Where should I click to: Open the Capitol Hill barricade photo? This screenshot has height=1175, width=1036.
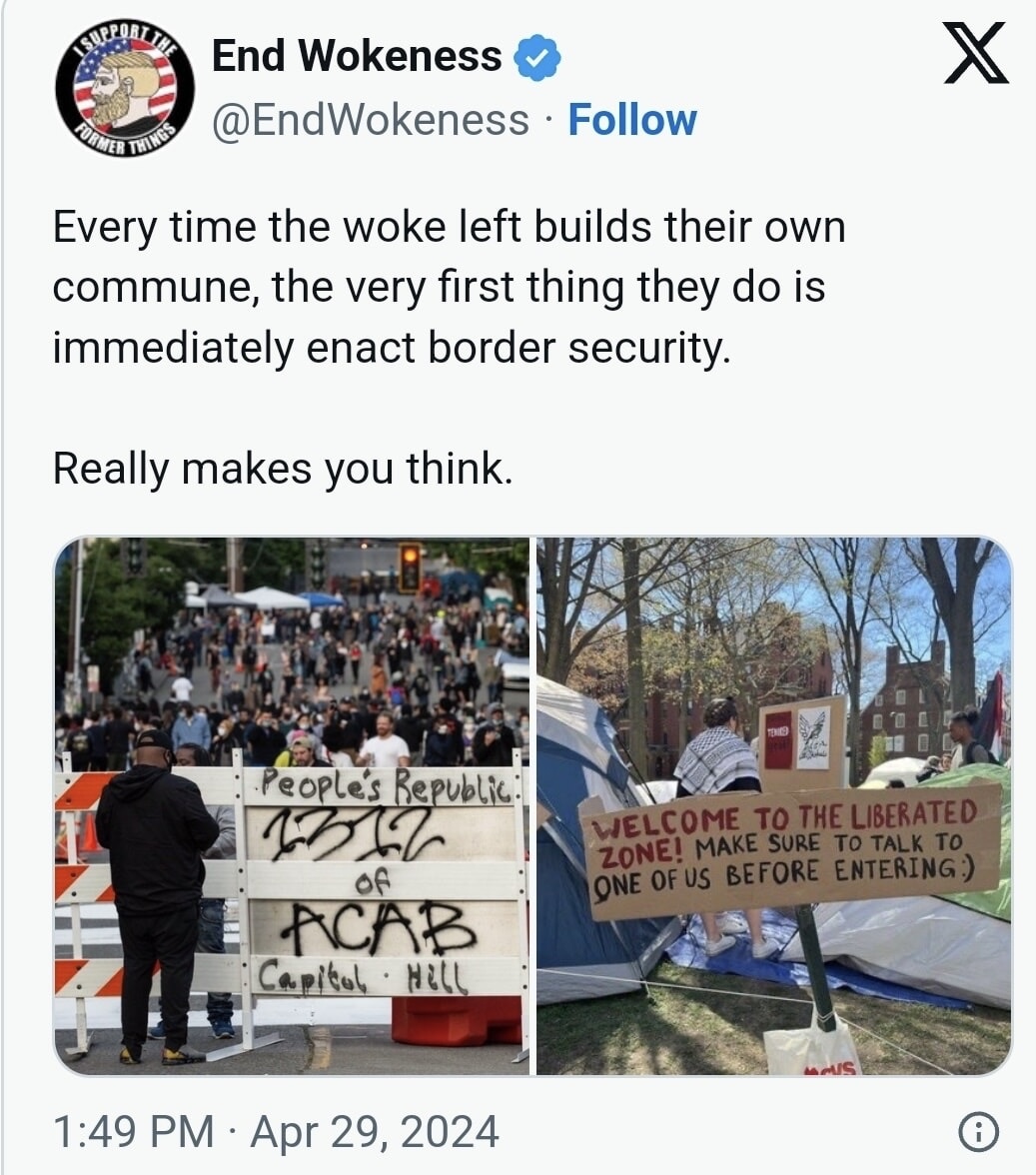click(292, 806)
